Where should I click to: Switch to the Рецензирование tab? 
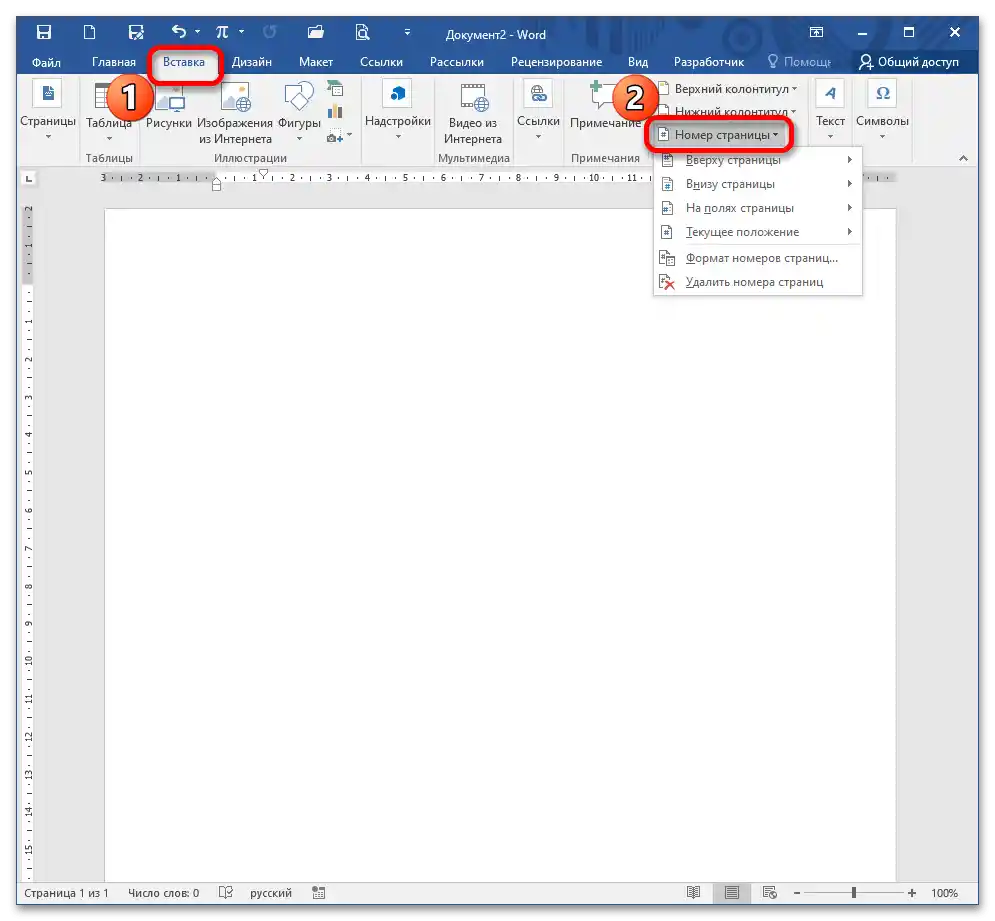pos(557,62)
